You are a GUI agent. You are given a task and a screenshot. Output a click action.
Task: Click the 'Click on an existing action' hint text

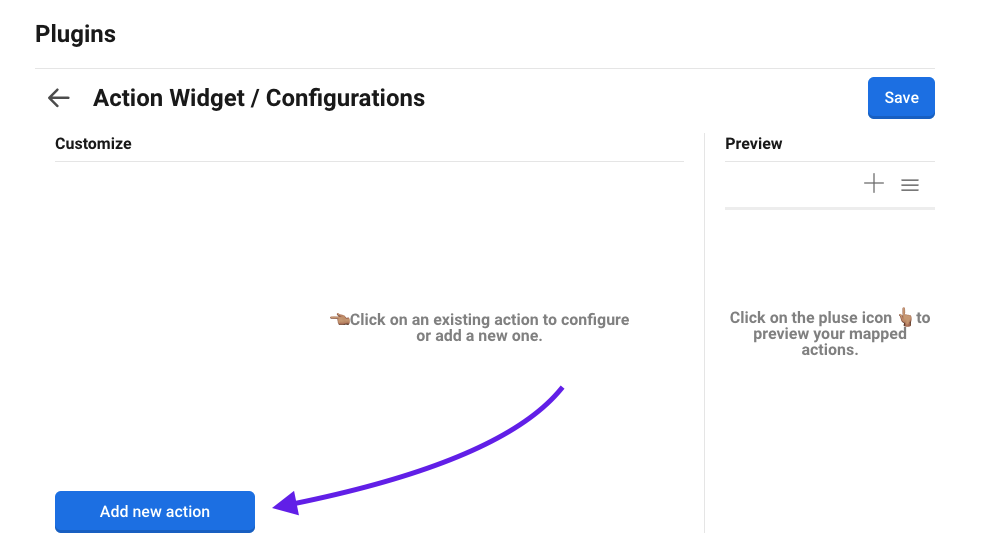coord(489,320)
